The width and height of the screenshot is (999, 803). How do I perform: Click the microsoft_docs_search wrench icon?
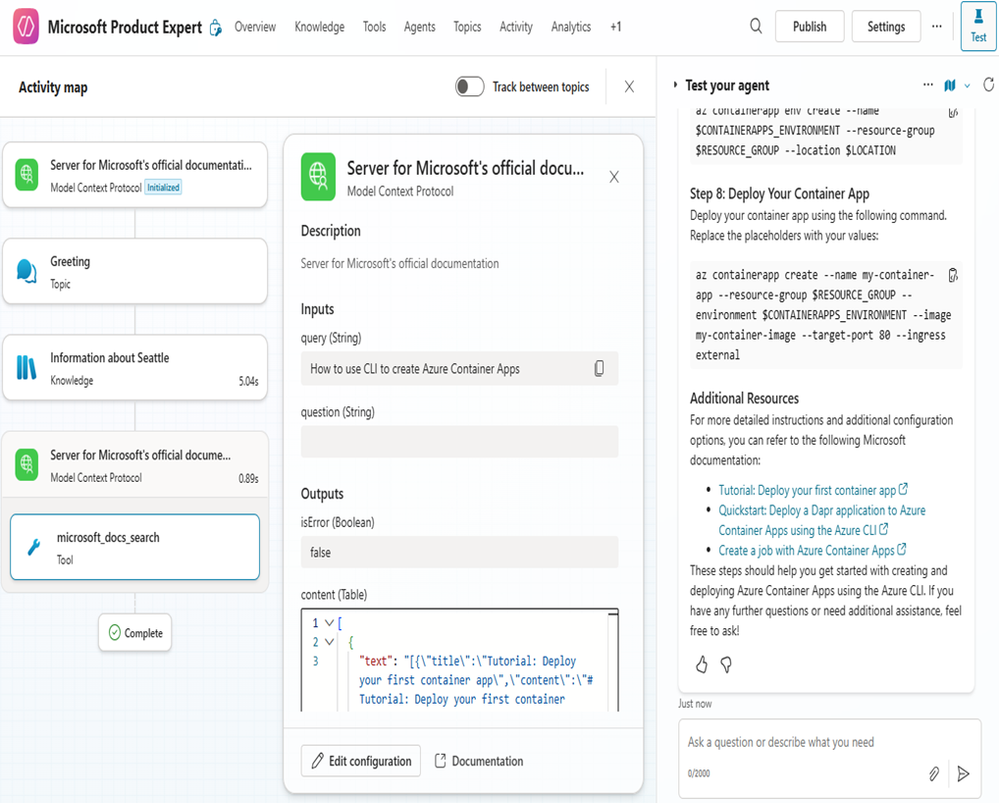(34, 547)
